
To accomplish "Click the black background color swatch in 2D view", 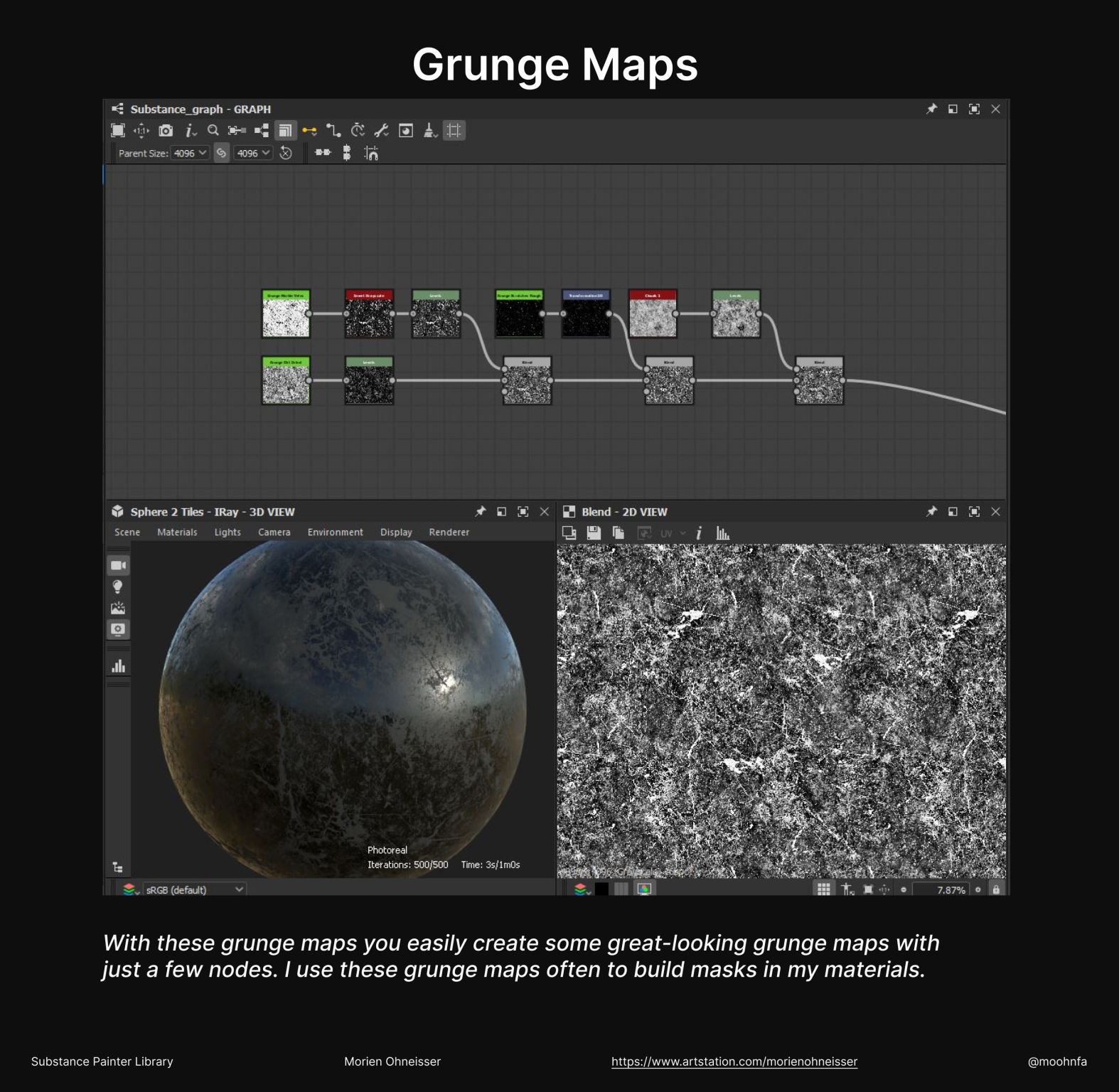I will [601, 889].
